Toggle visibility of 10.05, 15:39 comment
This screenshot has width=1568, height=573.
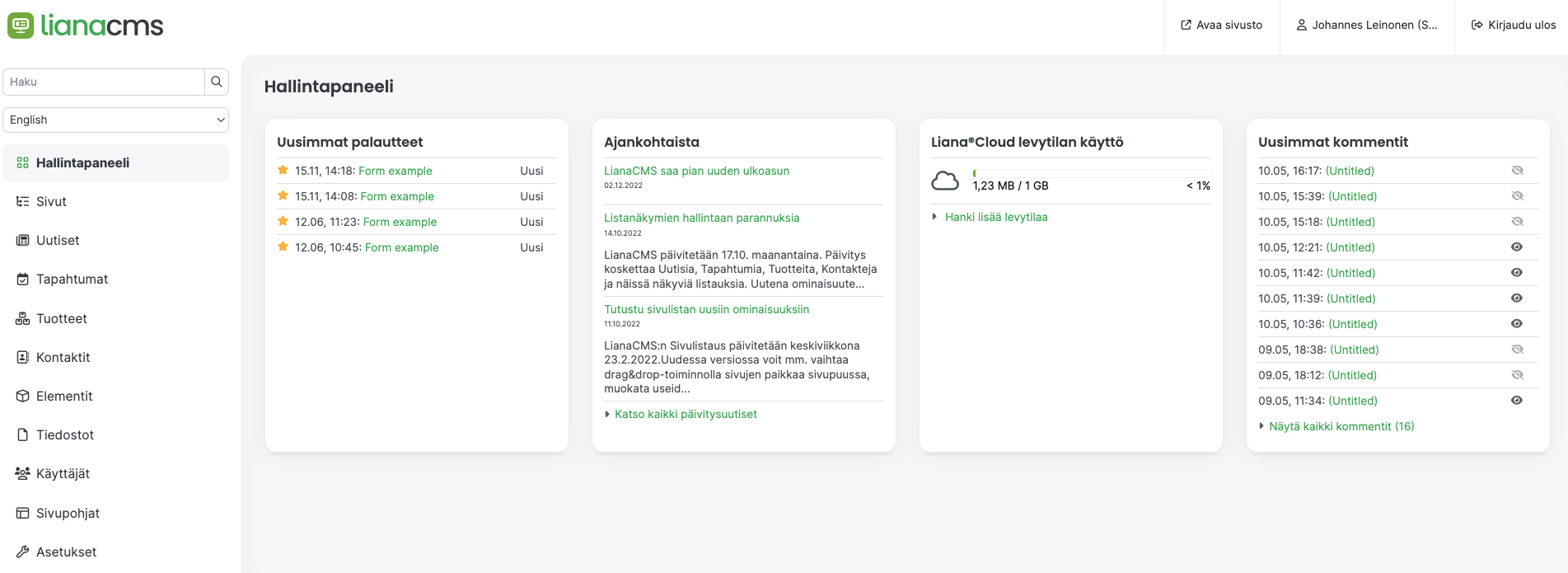[x=1517, y=196]
